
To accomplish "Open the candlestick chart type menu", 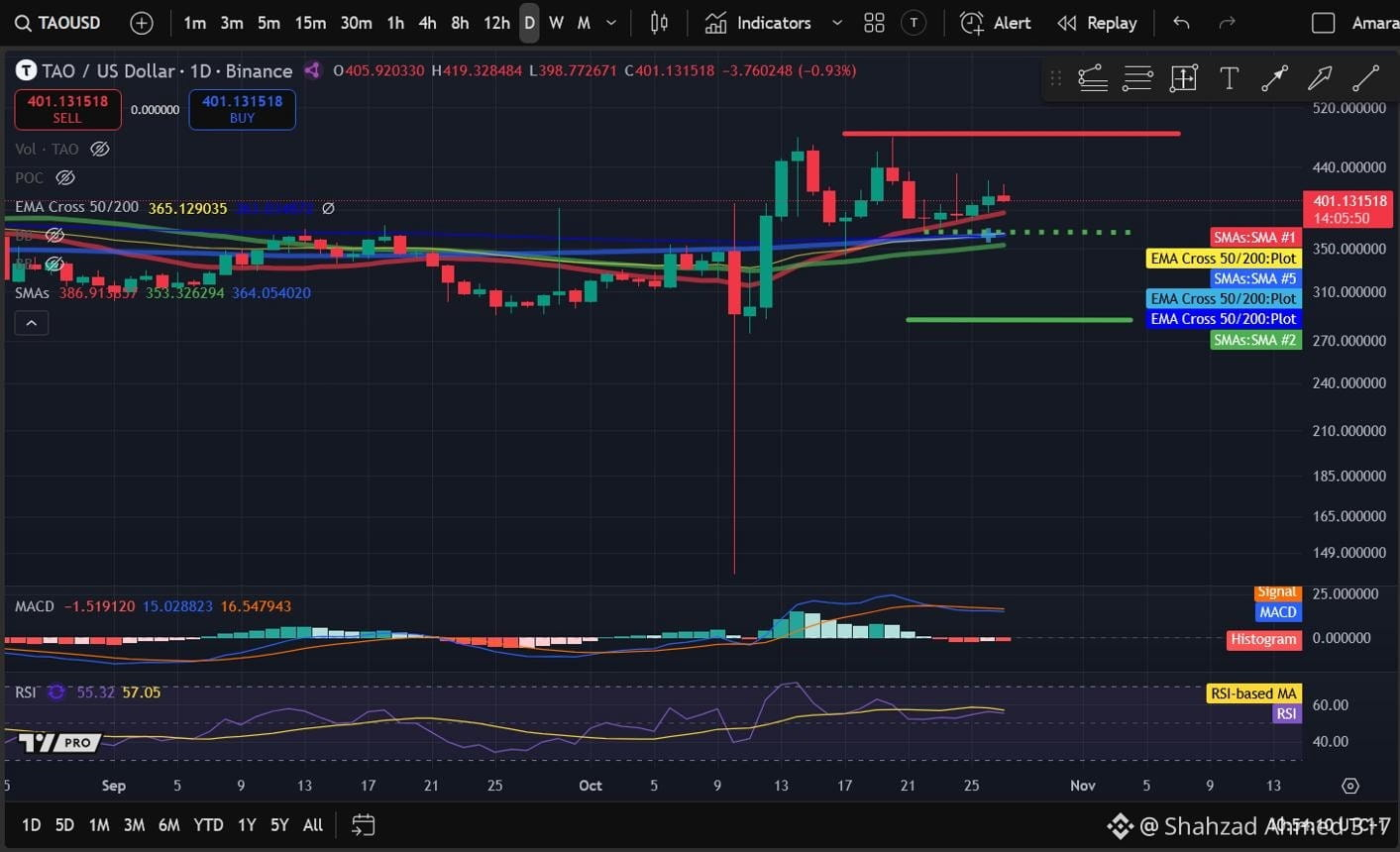I will pyautogui.click(x=659, y=23).
